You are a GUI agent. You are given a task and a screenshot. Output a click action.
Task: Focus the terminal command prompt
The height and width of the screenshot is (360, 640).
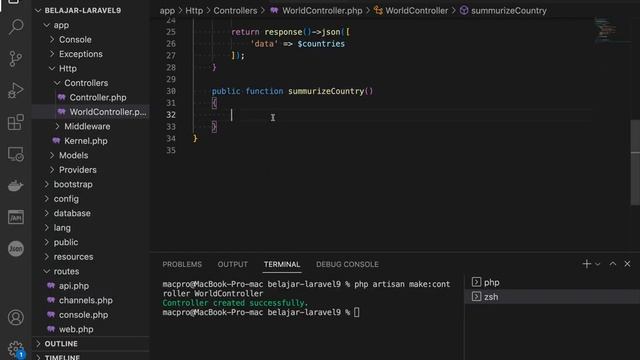pos(356,313)
